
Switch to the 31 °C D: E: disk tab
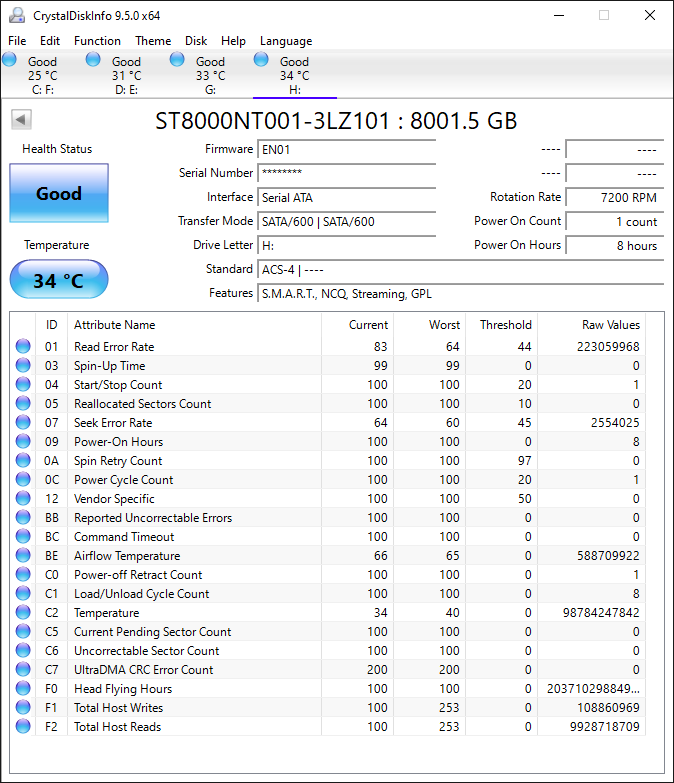(126, 75)
